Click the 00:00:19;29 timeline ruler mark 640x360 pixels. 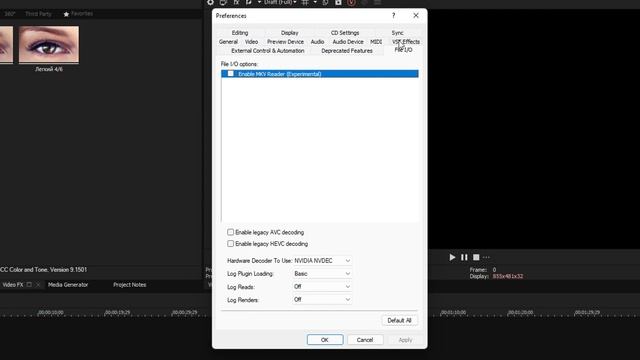(x=118, y=312)
